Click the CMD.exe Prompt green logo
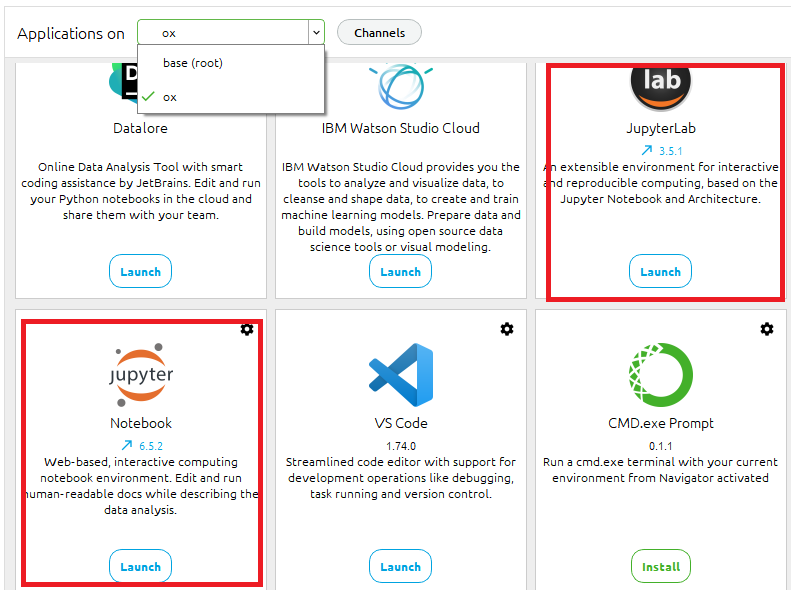Viewport: 791px width, 590px height. 661,375
